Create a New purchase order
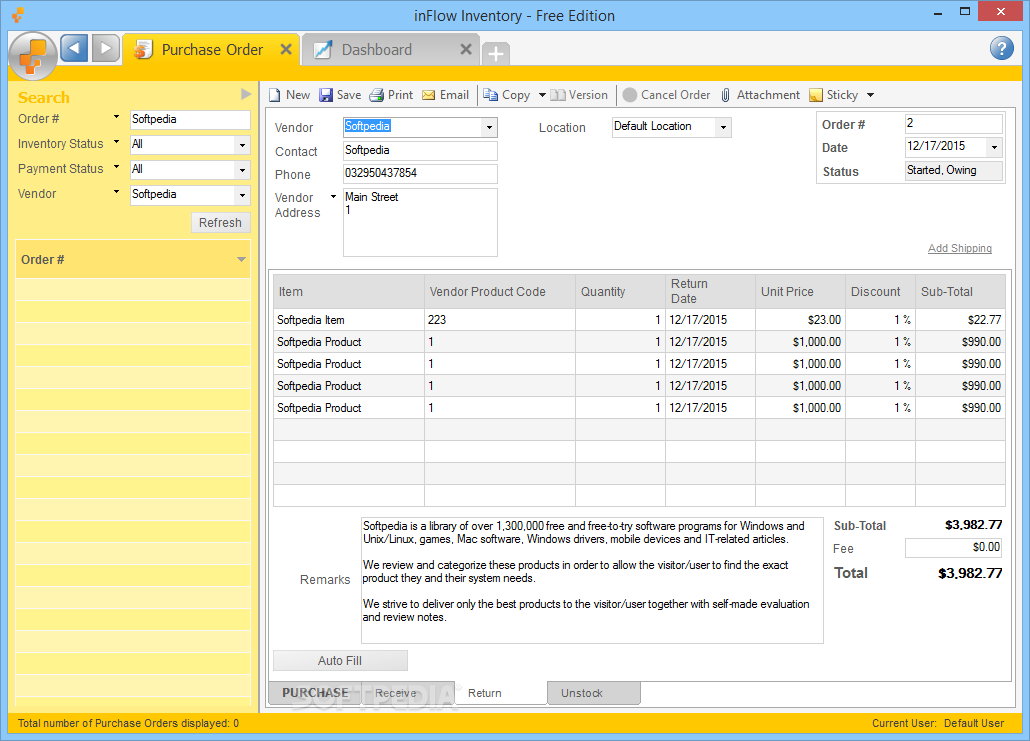Screen dimensions: 1030x741 coord(289,95)
